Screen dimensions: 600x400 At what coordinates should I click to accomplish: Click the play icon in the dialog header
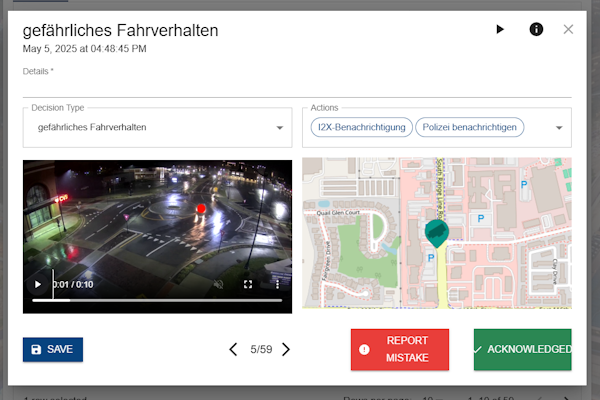click(x=500, y=29)
